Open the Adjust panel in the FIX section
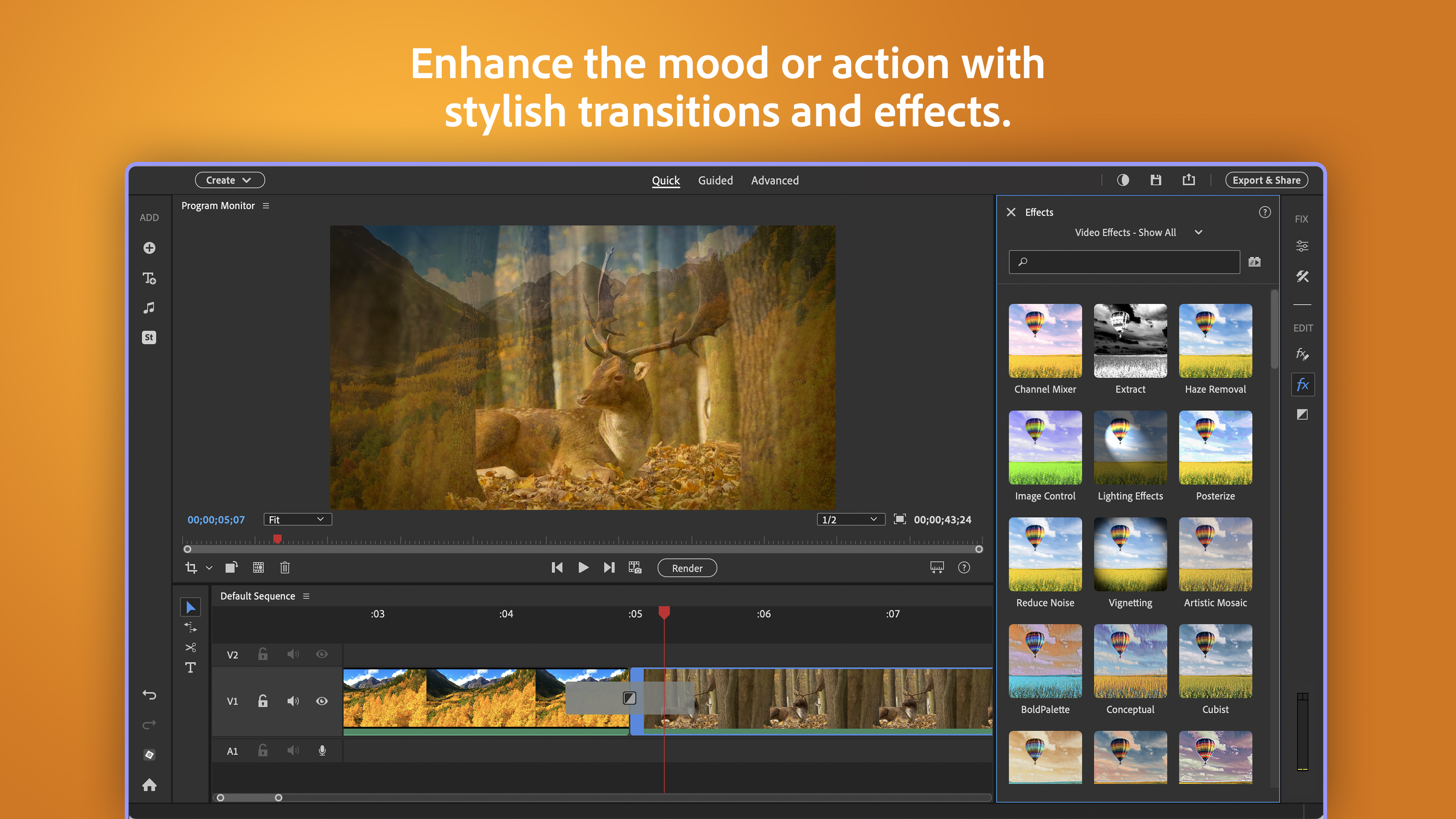Viewport: 1456px width, 819px height. click(x=1302, y=245)
